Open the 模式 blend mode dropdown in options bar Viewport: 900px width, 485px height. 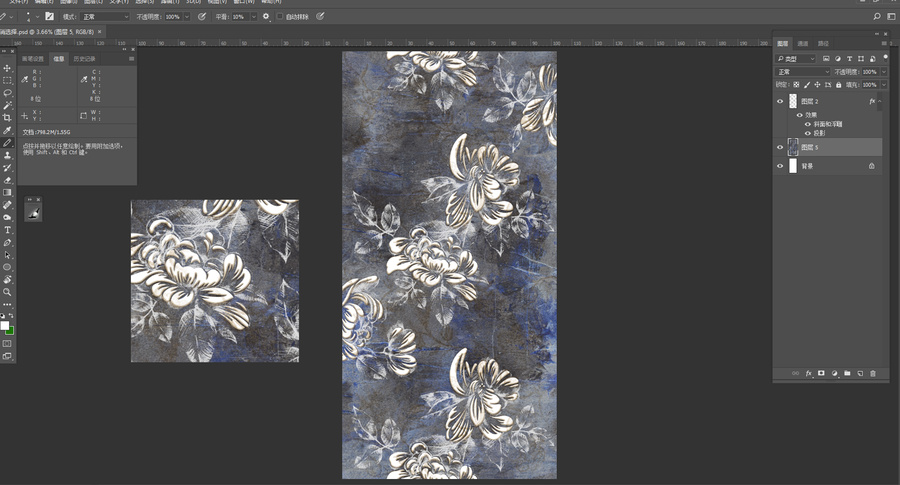[104, 17]
